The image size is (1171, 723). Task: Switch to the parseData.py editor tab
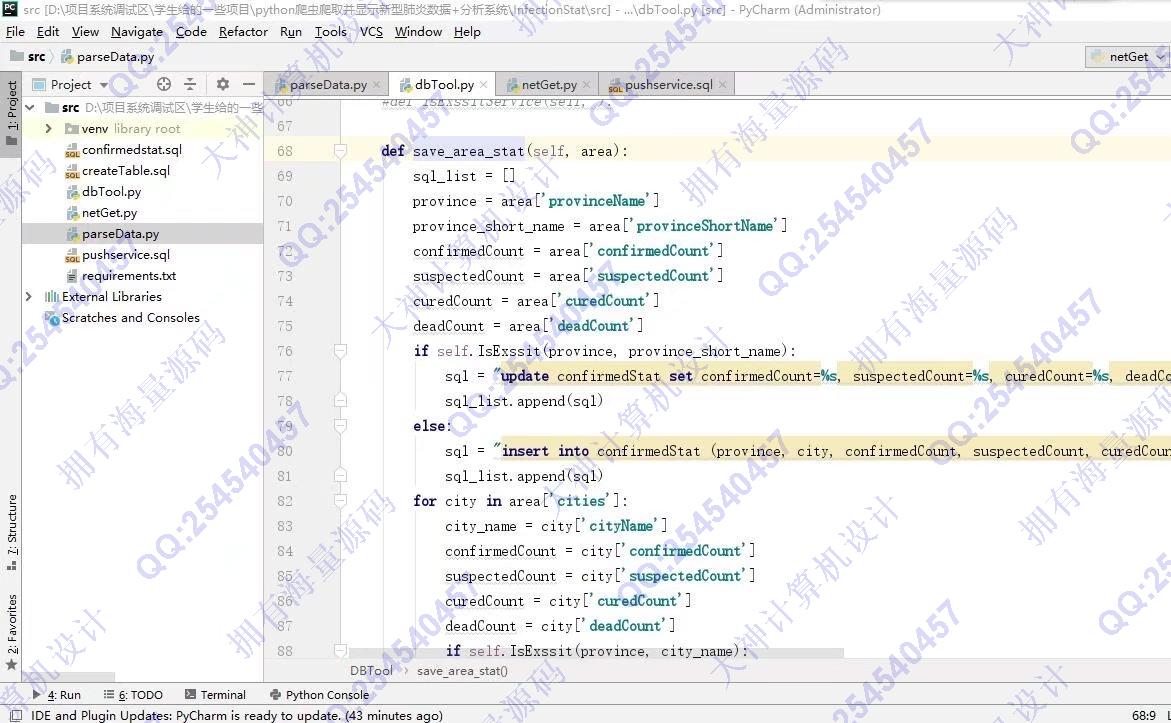pos(327,84)
